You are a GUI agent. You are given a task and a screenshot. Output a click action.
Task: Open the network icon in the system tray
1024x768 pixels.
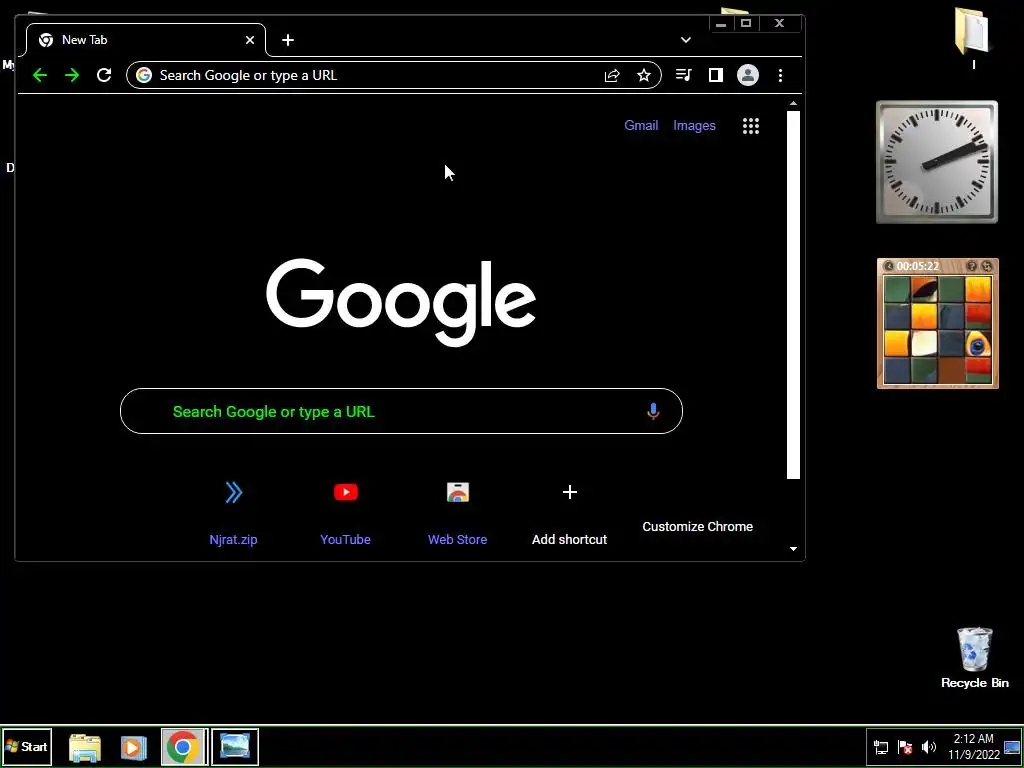coord(881,748)
